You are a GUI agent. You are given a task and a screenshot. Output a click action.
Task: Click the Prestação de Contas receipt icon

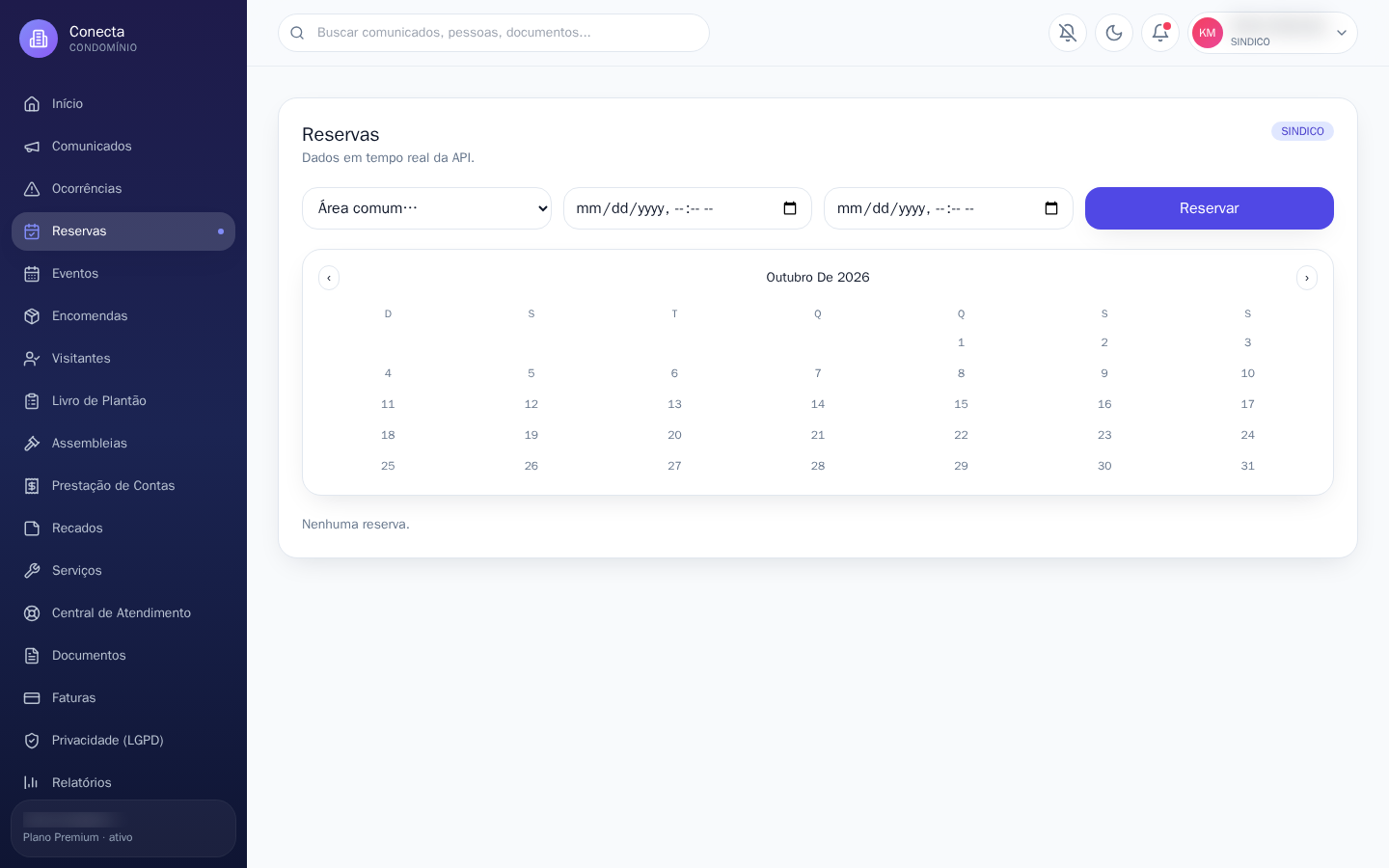click(32, 486)
